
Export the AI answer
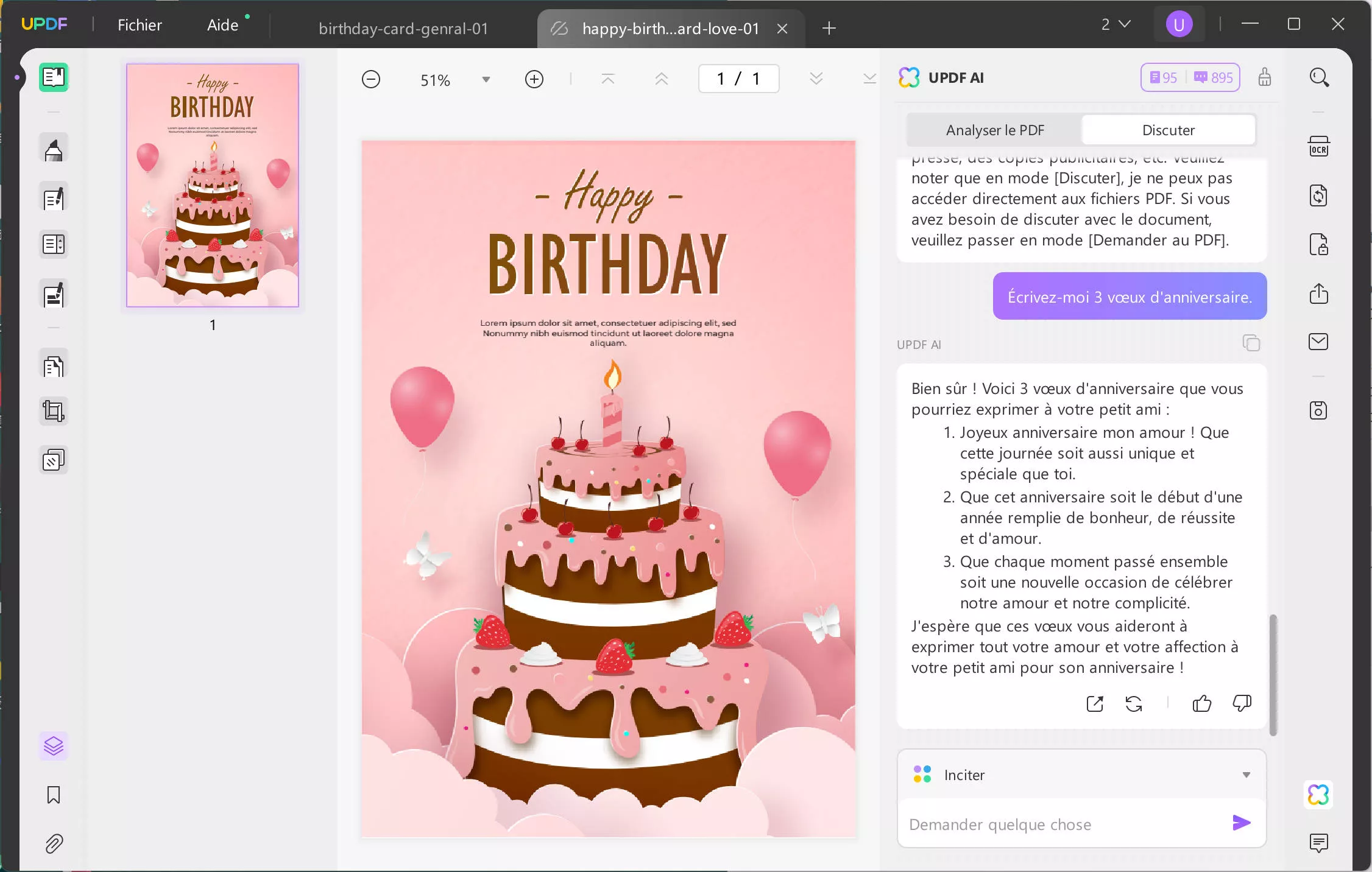(1095, 704)
